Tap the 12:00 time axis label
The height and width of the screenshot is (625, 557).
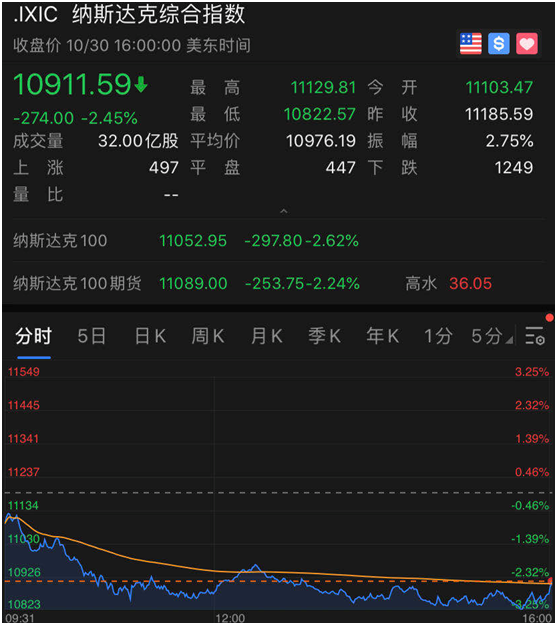pos(230,618)
